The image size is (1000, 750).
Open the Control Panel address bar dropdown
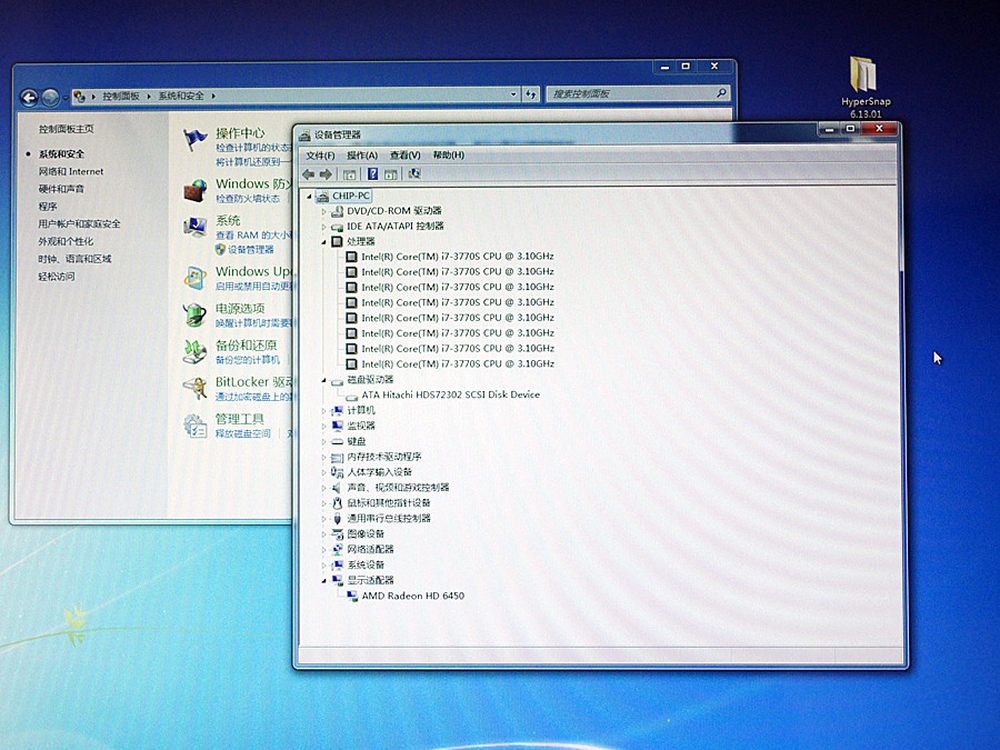(x=513, y=94)
